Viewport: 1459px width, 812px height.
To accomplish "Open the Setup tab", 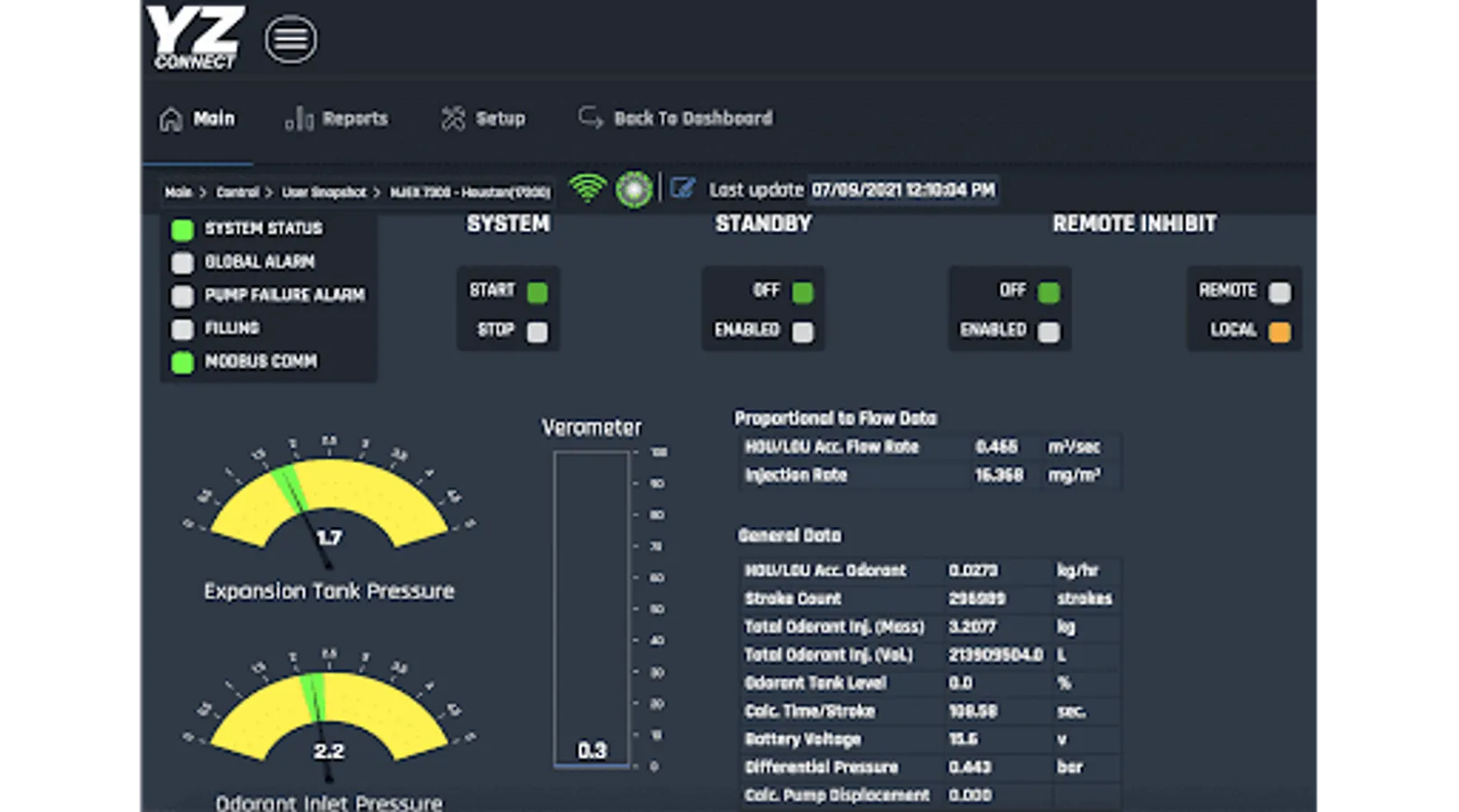I will (483, 119).
